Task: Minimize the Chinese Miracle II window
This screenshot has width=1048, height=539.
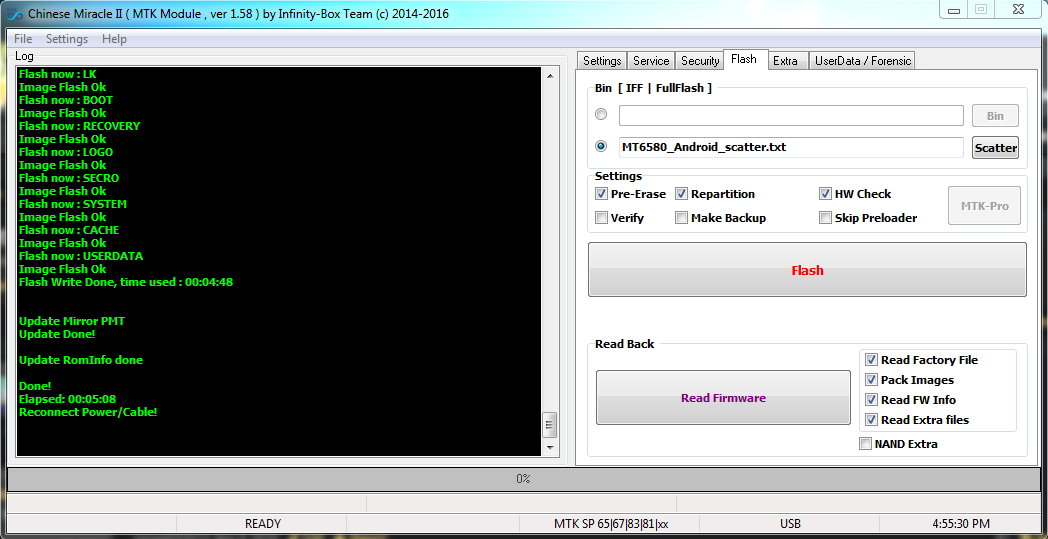Action: [953, 9]
